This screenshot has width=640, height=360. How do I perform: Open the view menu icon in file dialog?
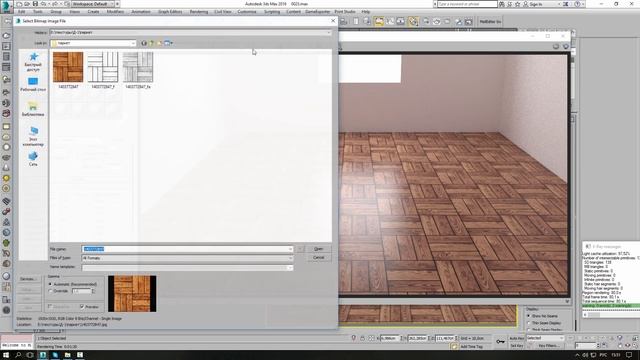[x=168, y=43]
